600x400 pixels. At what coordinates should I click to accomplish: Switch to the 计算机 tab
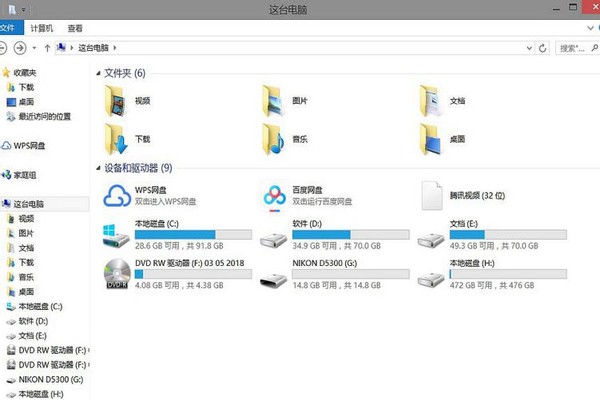[x=41, y=28]
